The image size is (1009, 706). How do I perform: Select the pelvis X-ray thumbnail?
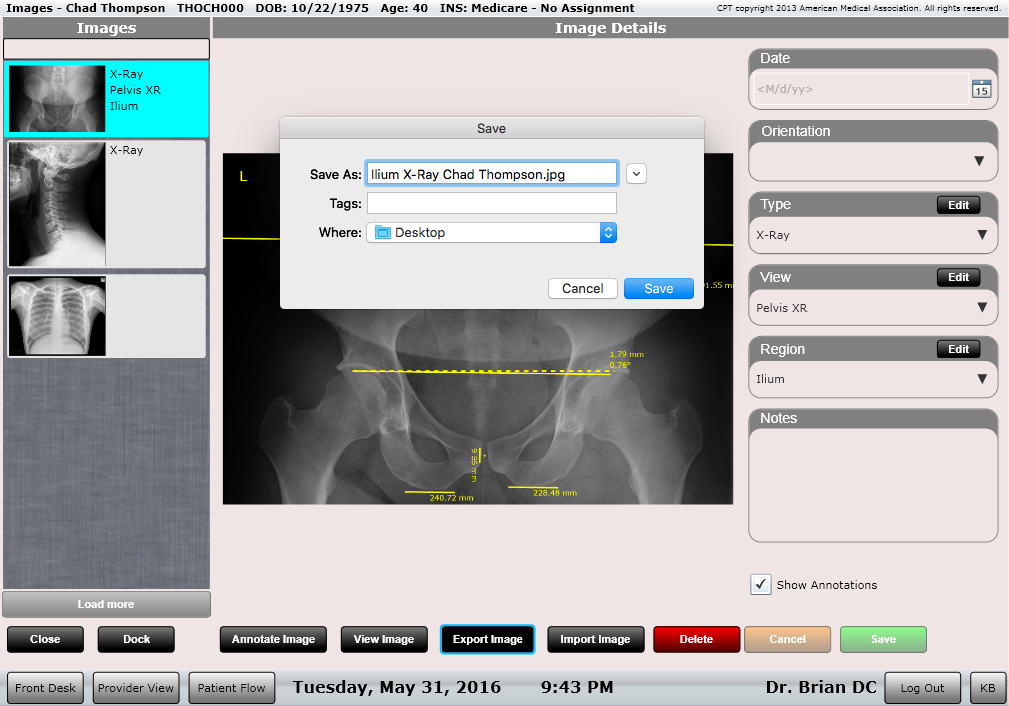click(x=57, y=99)
